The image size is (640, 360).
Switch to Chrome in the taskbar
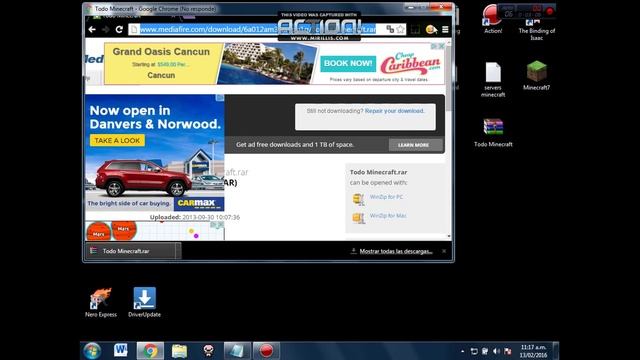click(x=150, y=351)
